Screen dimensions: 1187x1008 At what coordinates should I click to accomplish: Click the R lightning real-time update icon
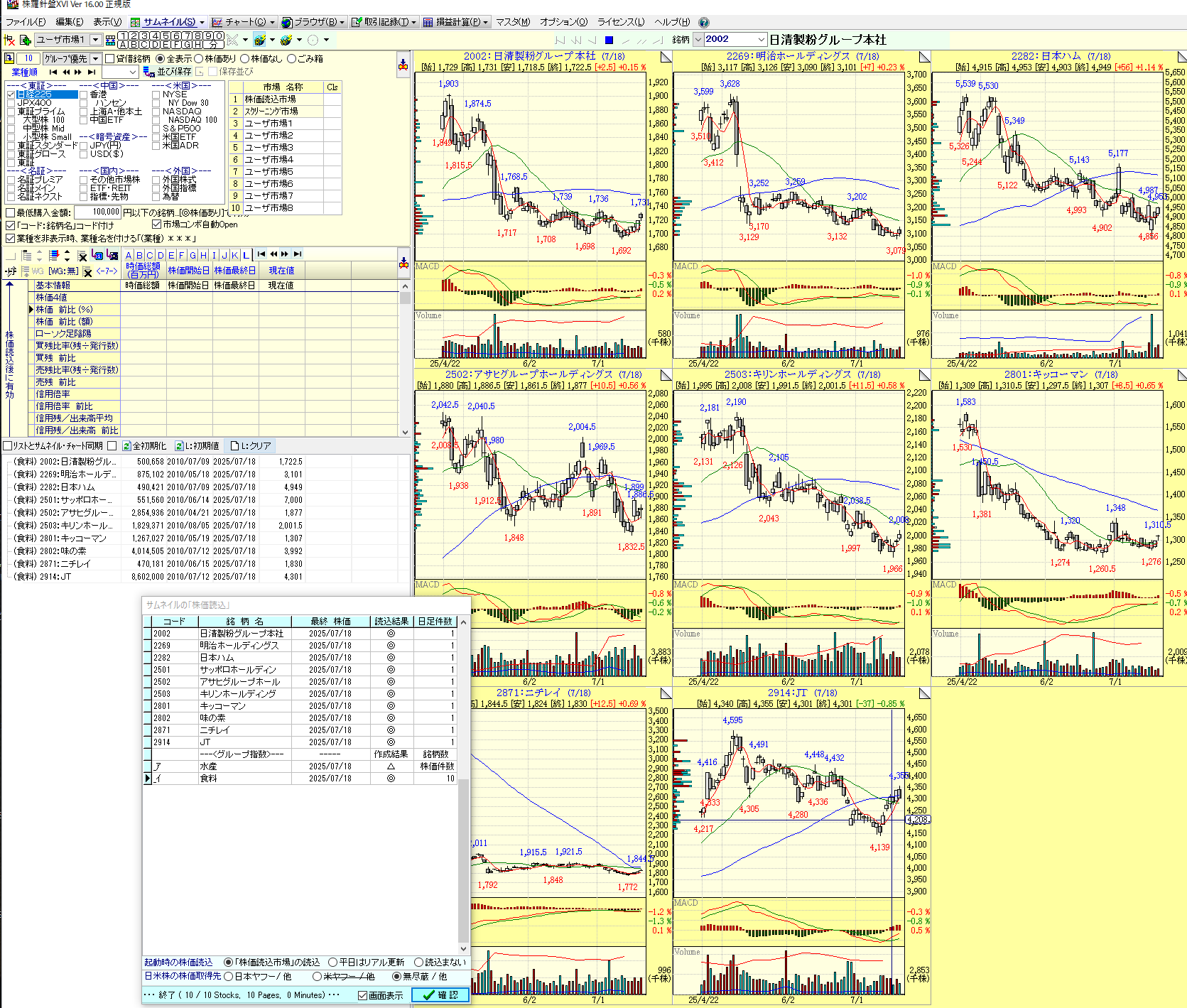click(x=259, y=40)
